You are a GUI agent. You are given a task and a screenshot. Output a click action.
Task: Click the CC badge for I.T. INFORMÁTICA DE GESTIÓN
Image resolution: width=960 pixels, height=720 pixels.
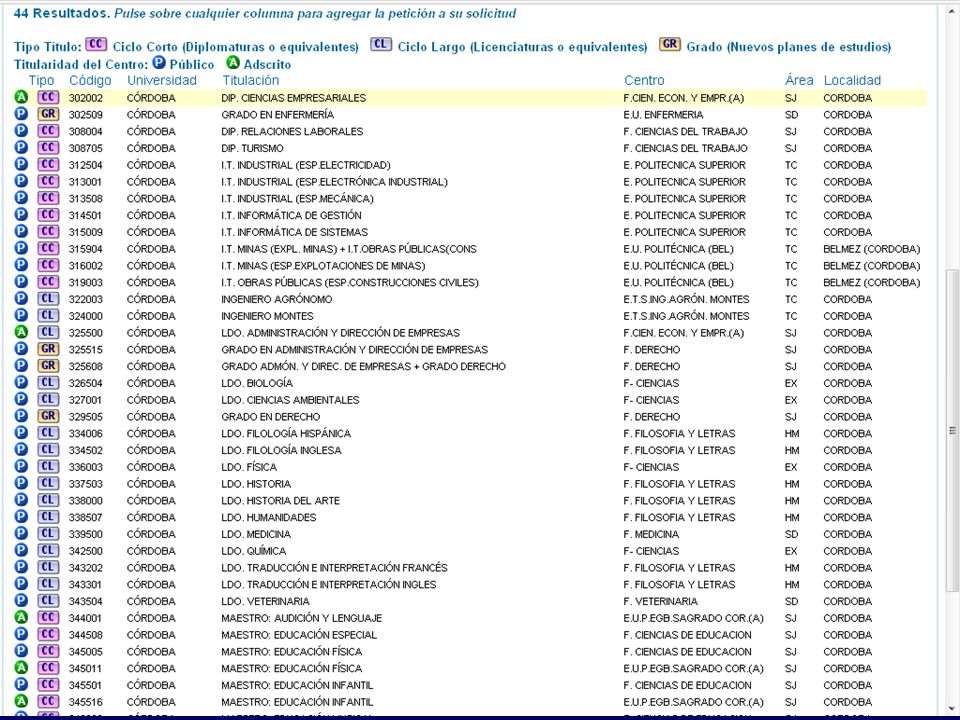click(x=48, y=215)
